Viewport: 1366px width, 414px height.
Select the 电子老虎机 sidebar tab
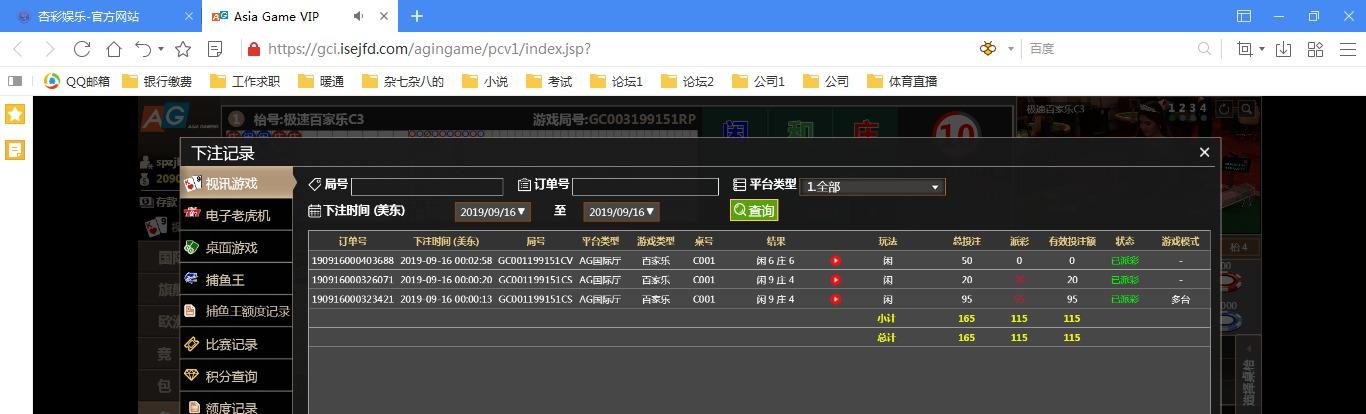point(237,215)
